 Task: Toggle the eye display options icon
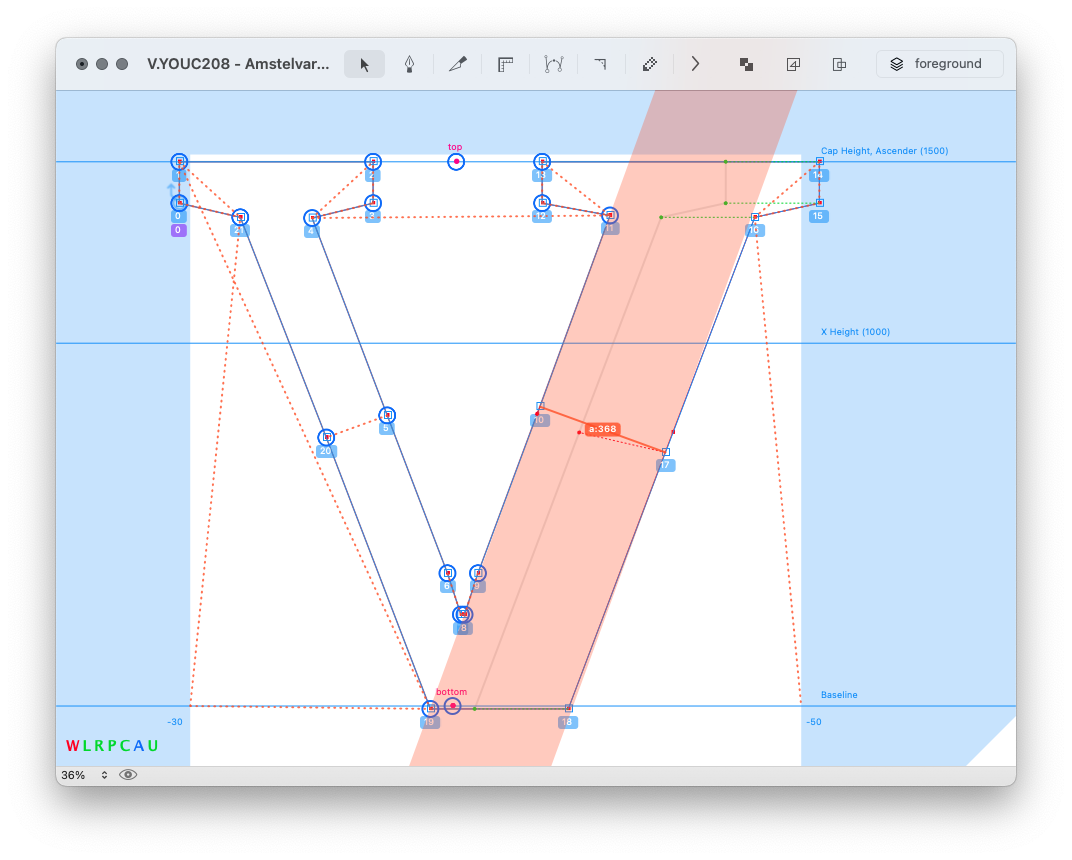point(128,775)
